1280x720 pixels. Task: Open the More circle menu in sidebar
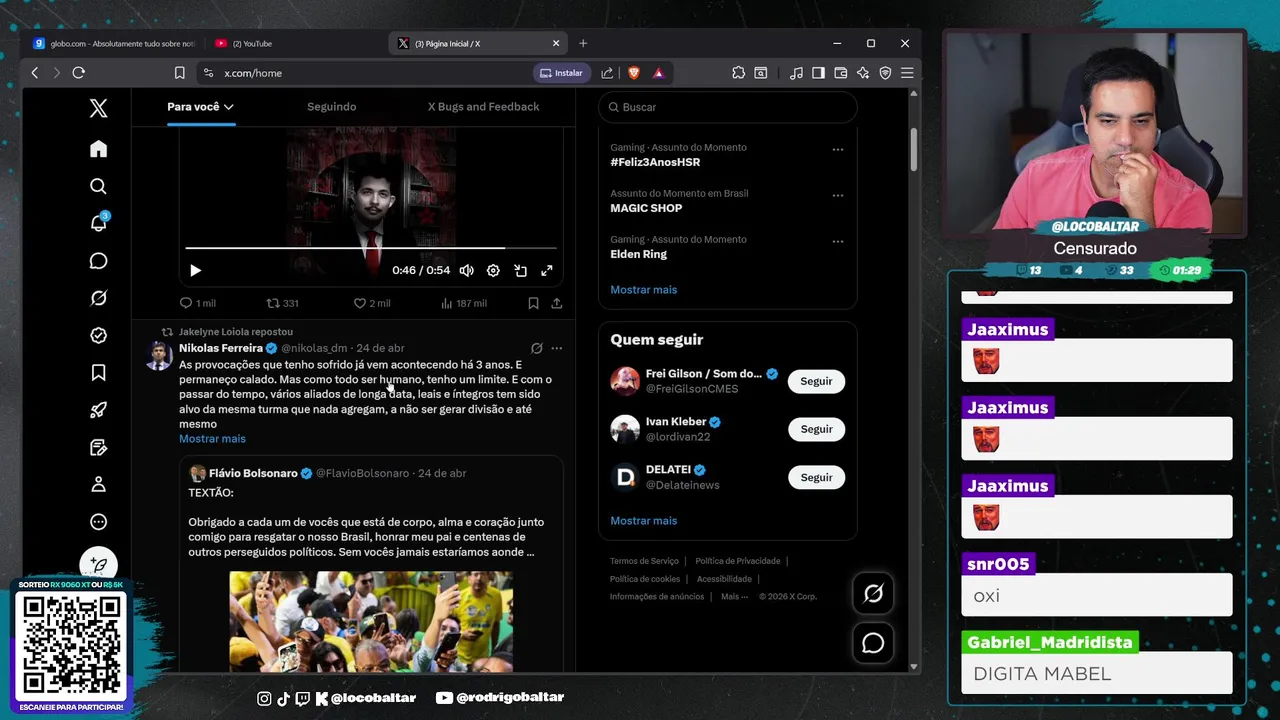click(98, 522)
